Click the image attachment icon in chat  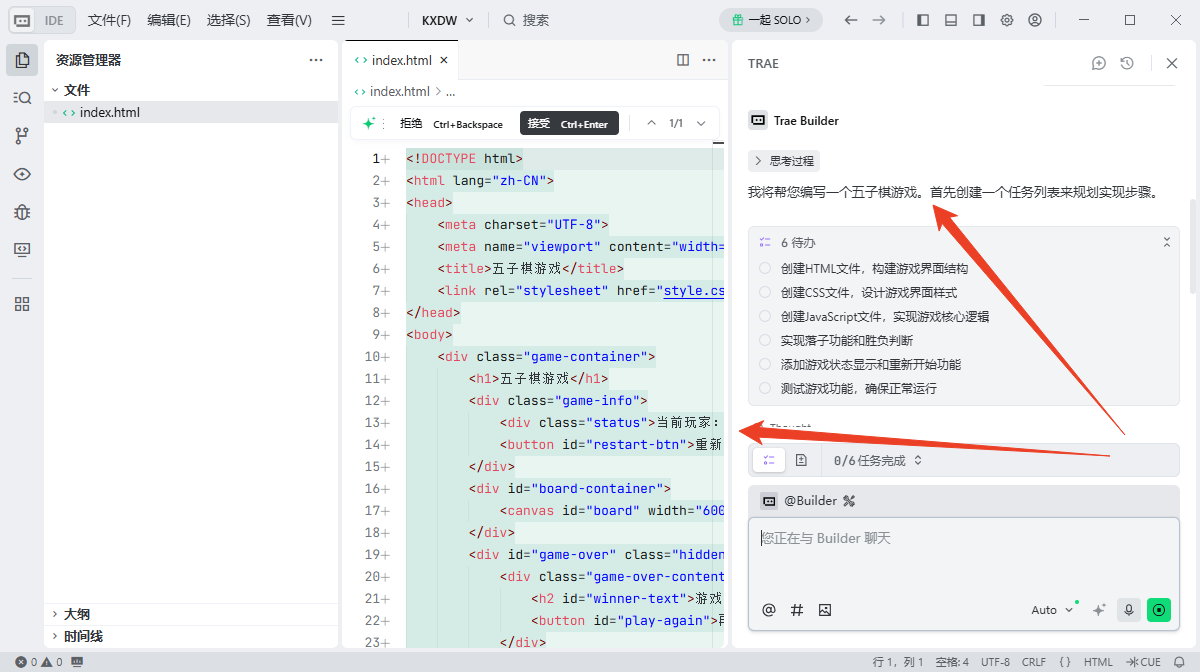click(824, 609)
